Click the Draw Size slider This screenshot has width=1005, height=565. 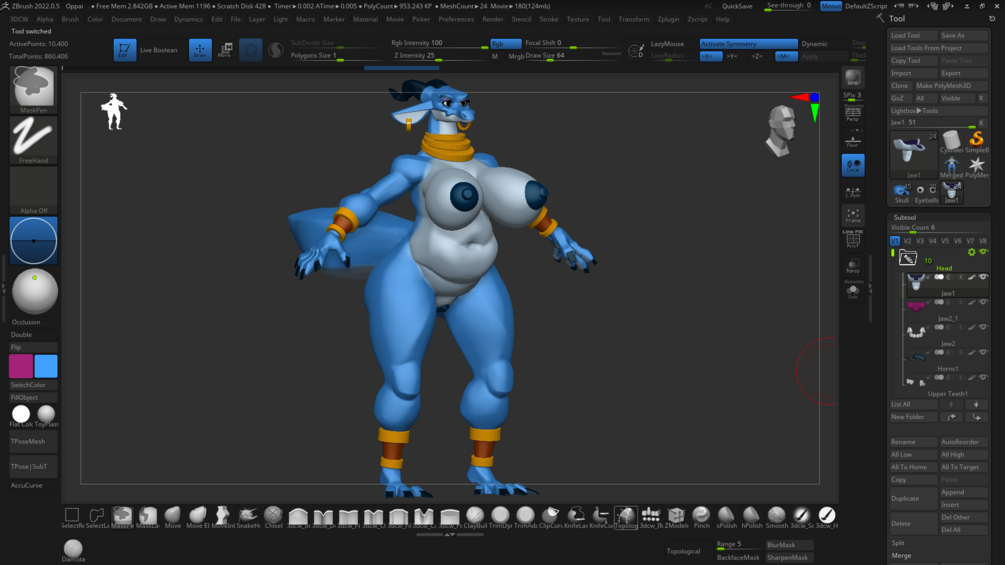coord(573,56)
